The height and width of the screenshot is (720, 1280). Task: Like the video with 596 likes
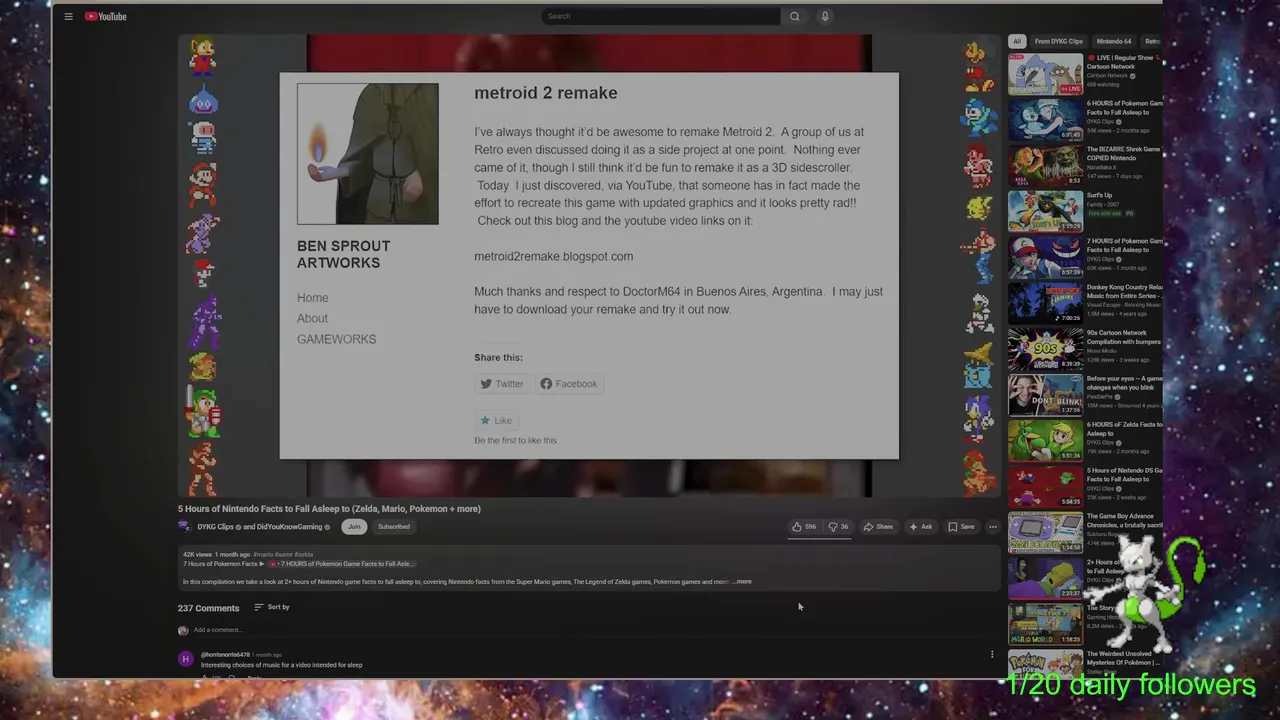804,527
